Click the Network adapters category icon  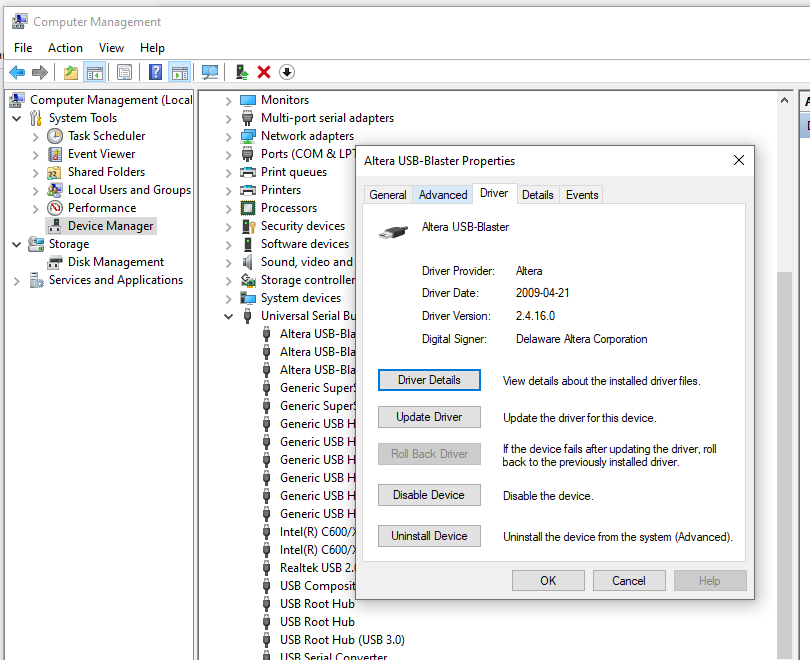pyautogui.click(x=248, y=136)
